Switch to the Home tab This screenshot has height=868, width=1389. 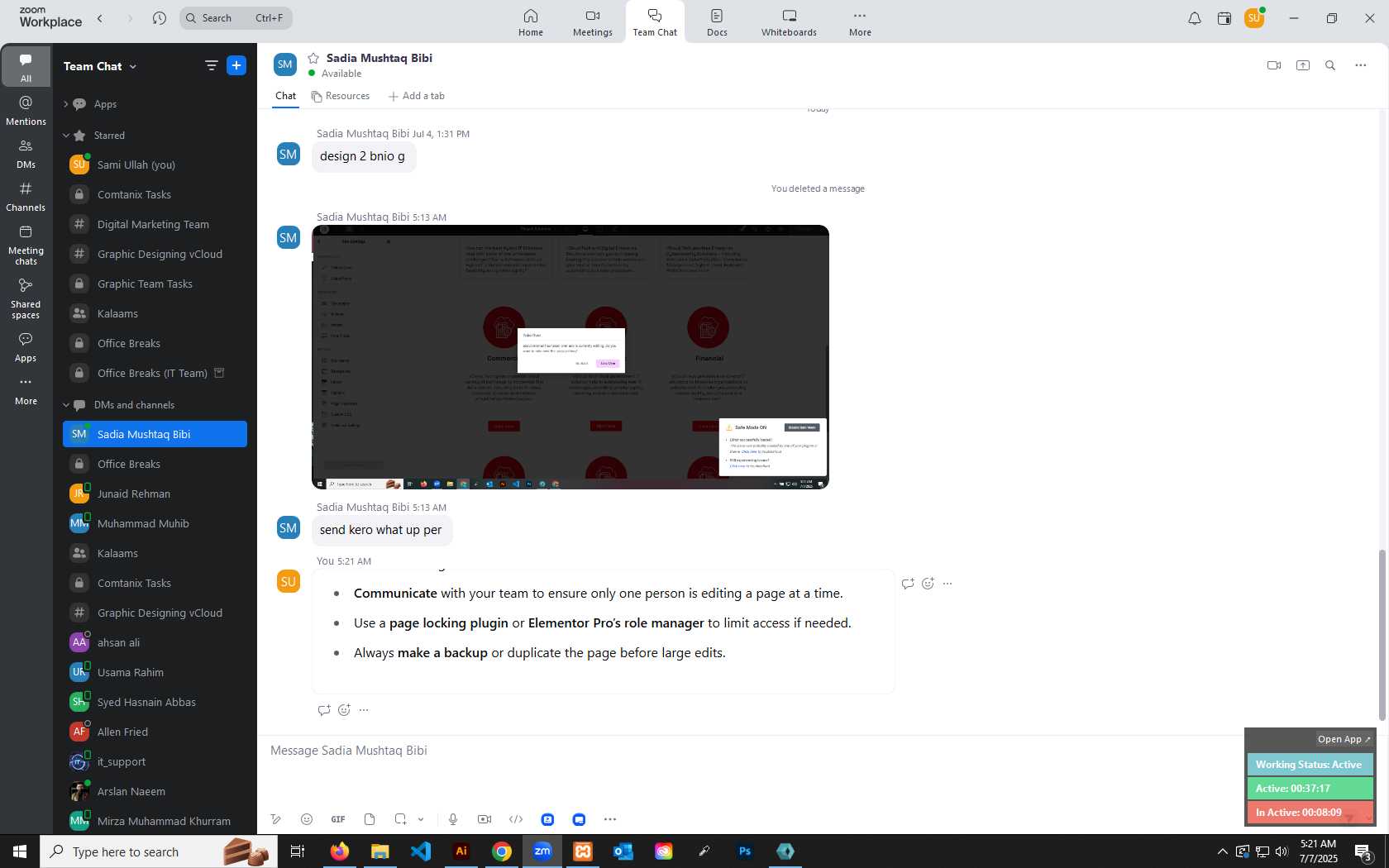tap(531, 22)
